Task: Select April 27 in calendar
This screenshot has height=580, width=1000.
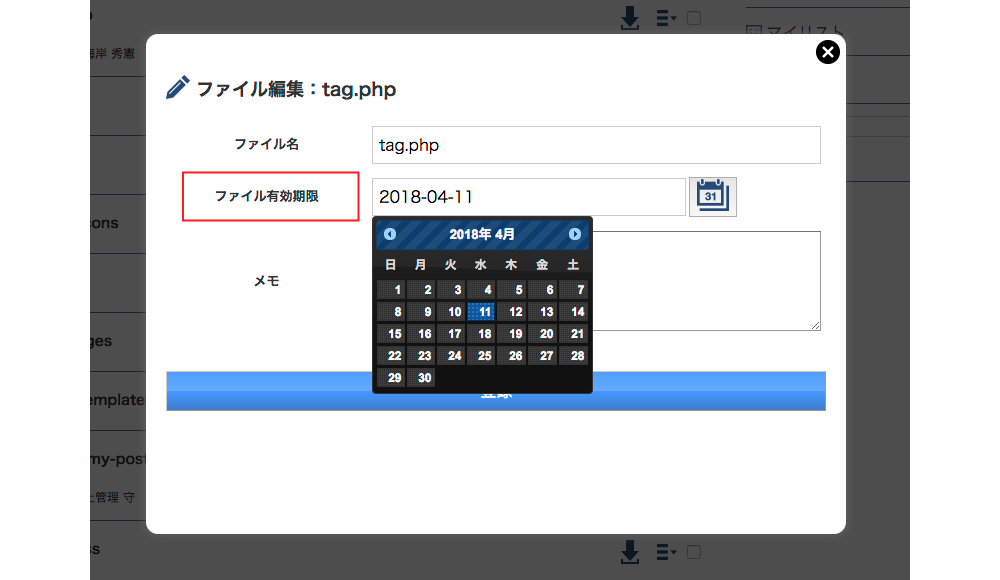Action: tap(542, 355)
